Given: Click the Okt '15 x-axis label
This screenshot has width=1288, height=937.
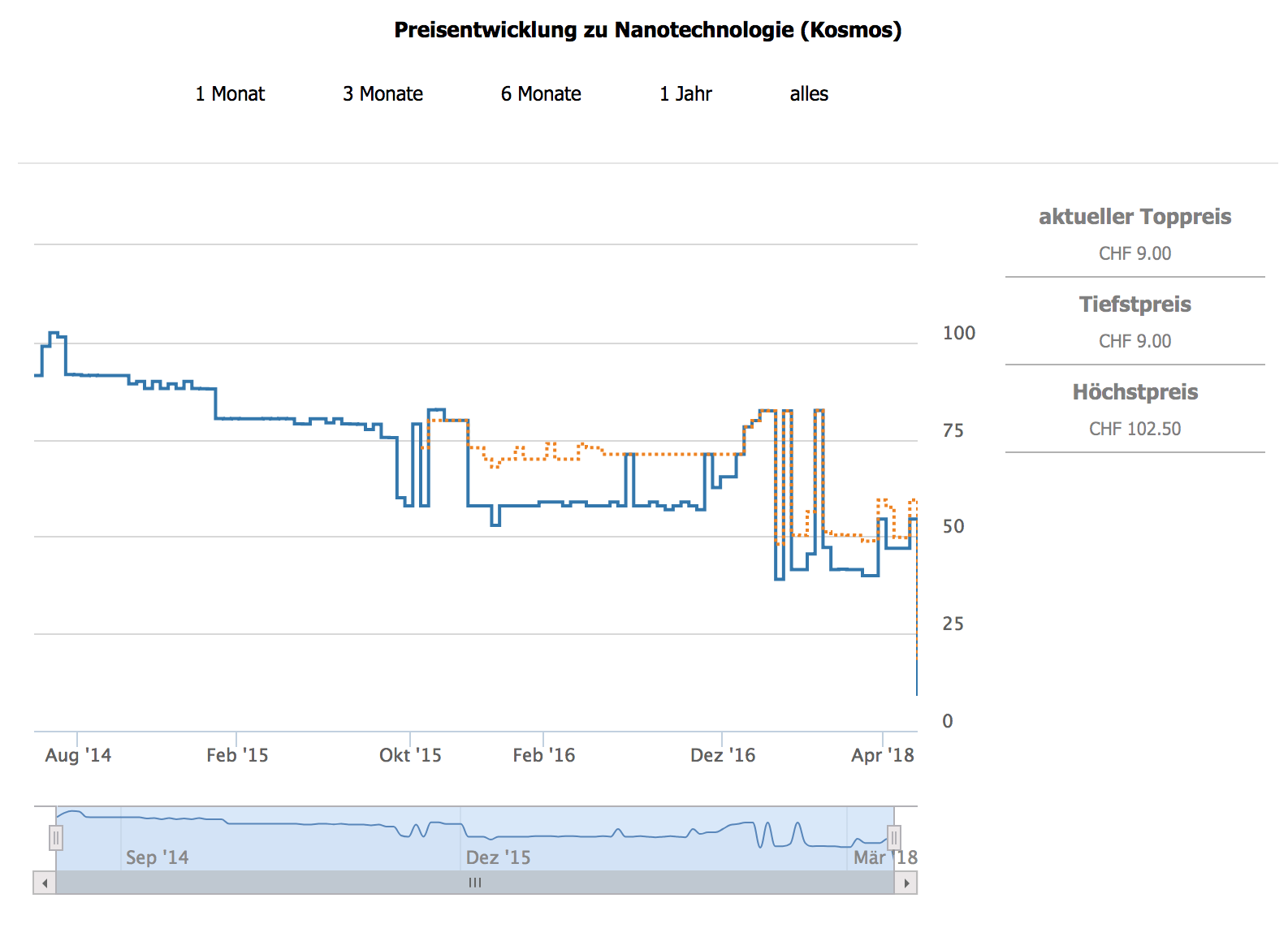Looking at the screenshot, I should pos(410,755).
